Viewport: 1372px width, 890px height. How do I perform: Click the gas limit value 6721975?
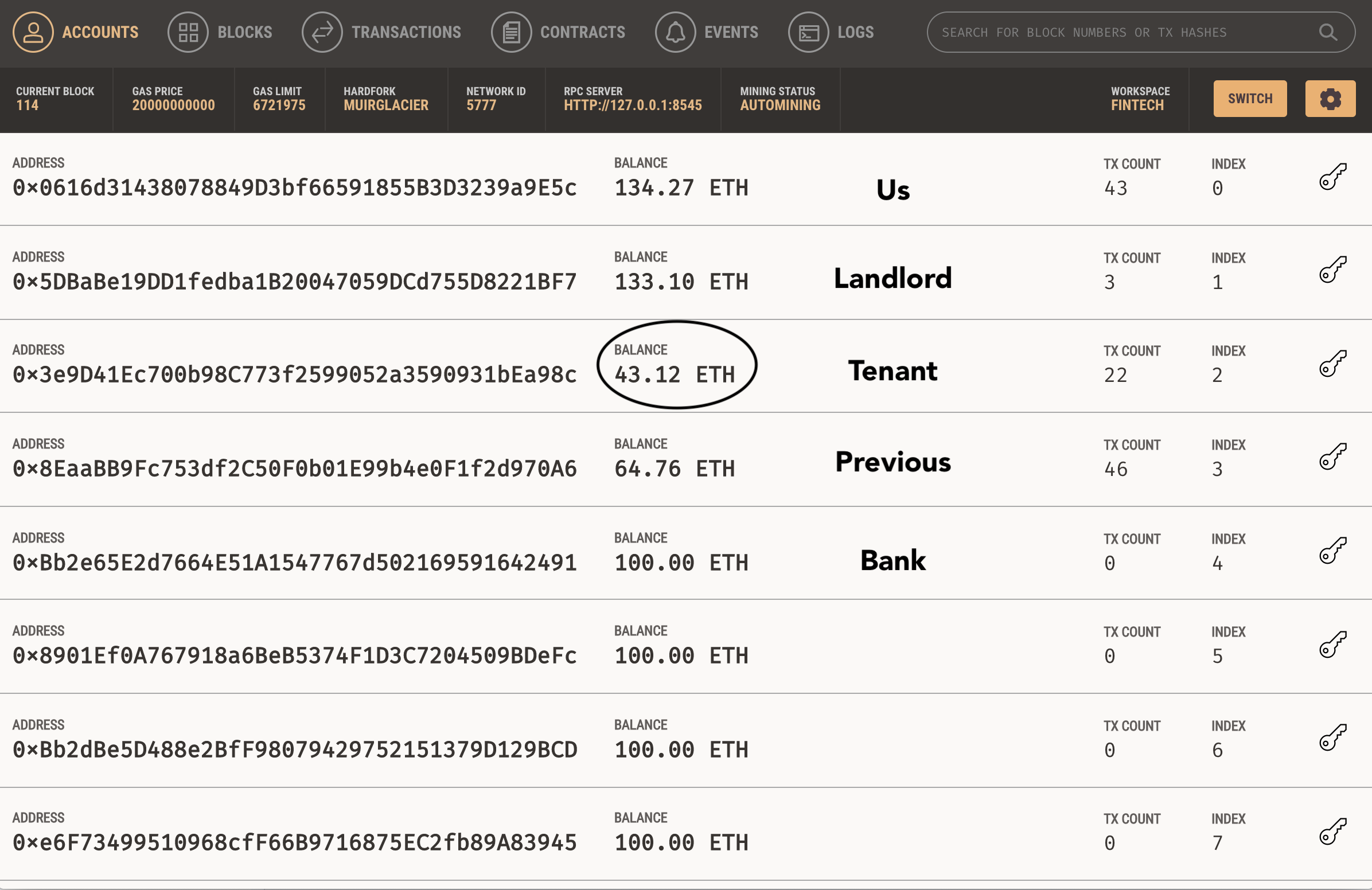(x=279, y=106)
